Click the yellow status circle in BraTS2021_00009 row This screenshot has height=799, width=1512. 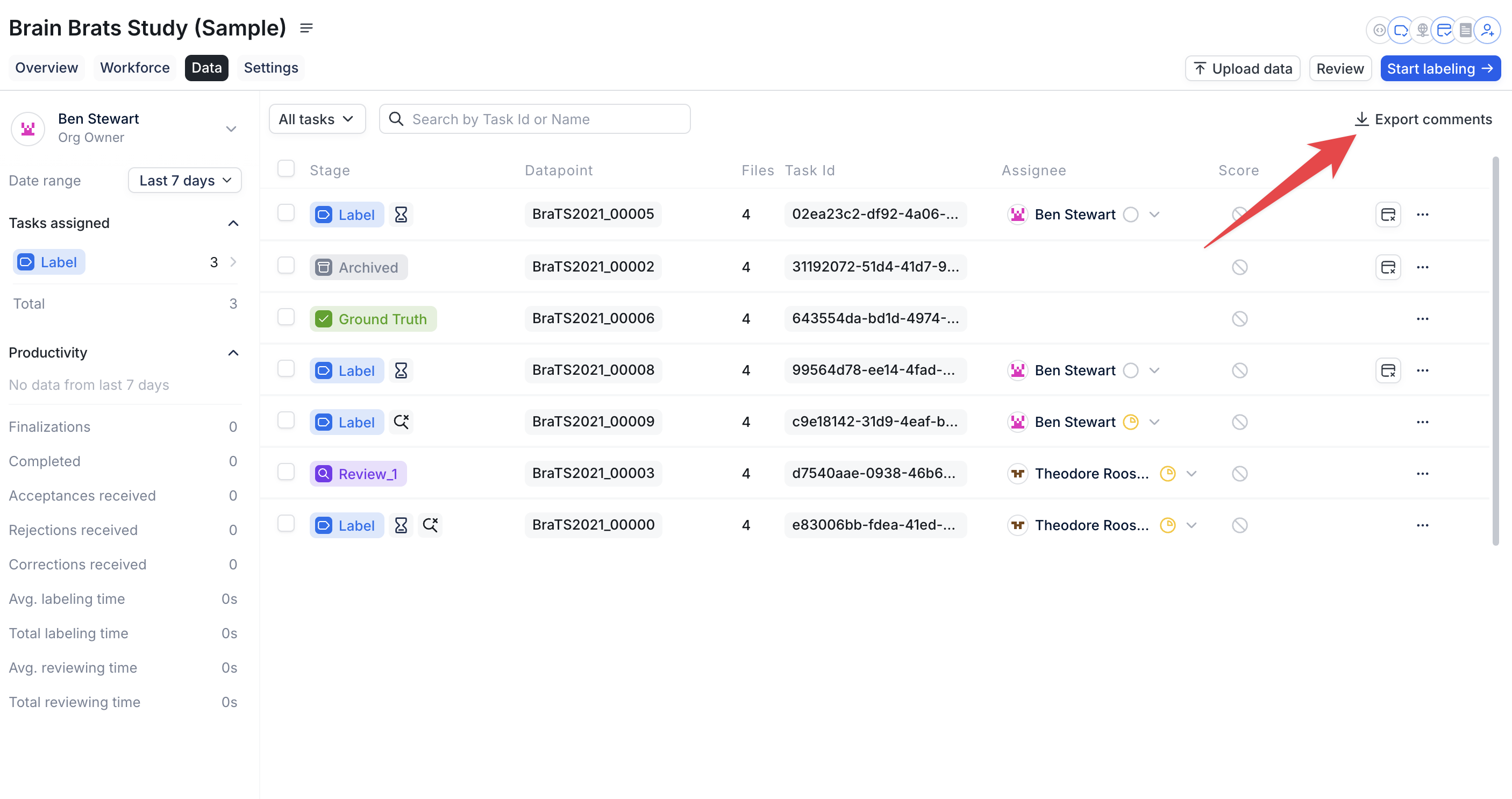point(1130,422)
